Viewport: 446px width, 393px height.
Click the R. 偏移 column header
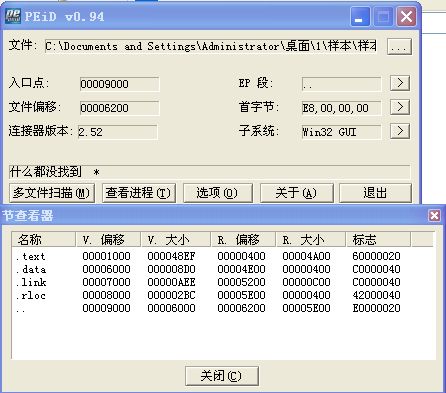[243, 239]
